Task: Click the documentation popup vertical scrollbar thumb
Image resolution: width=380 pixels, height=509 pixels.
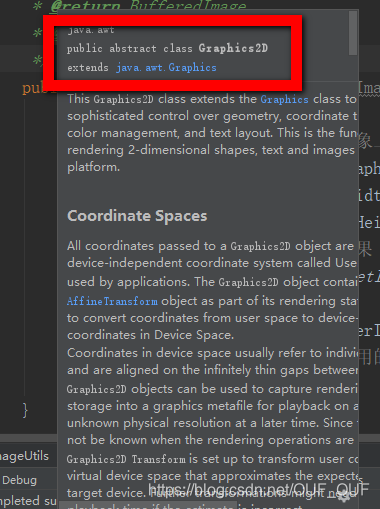Action: [x=353, y=33]
